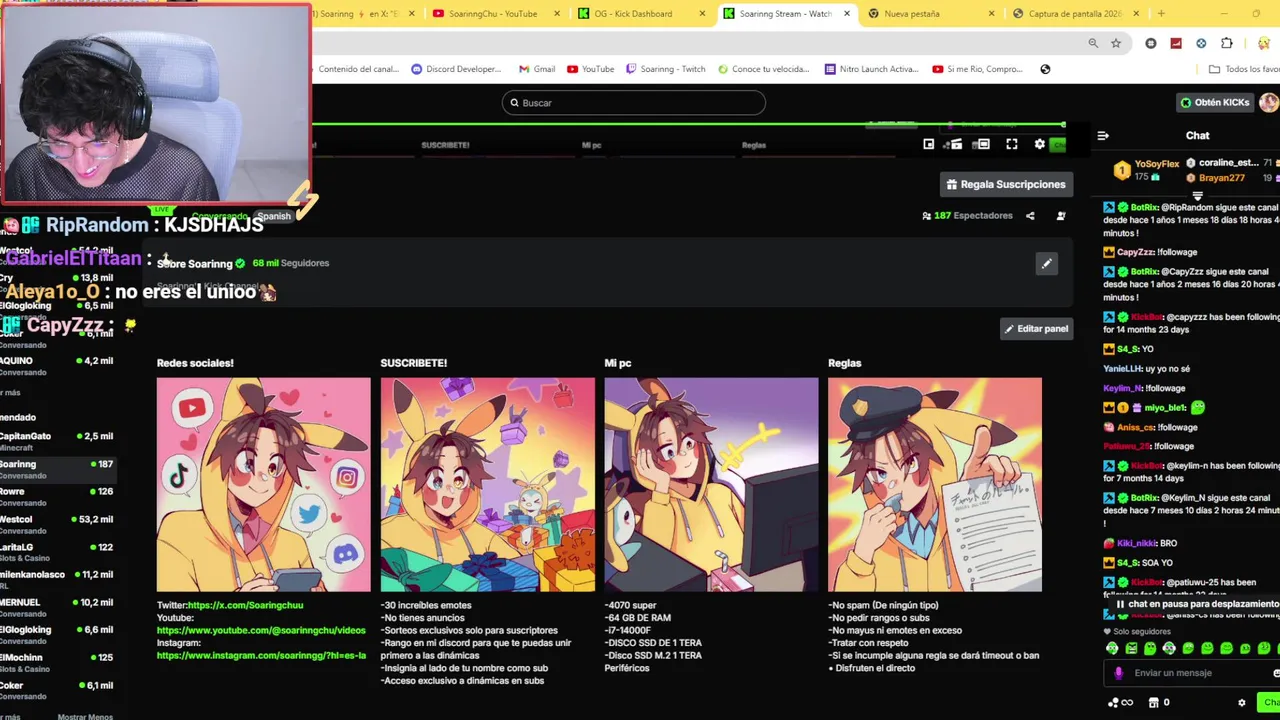Resume chat via paused notice
This screenshot has height=720, width=1280.
1197,604
